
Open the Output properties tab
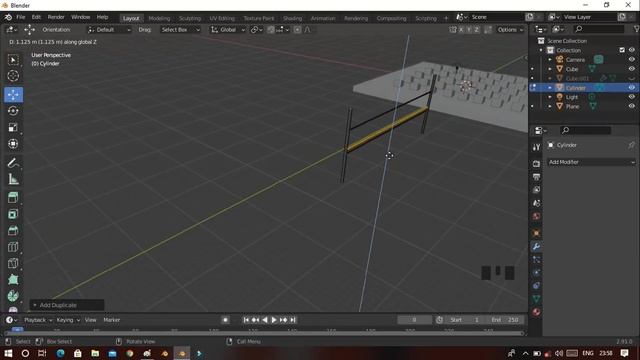[x=536, y=177]
